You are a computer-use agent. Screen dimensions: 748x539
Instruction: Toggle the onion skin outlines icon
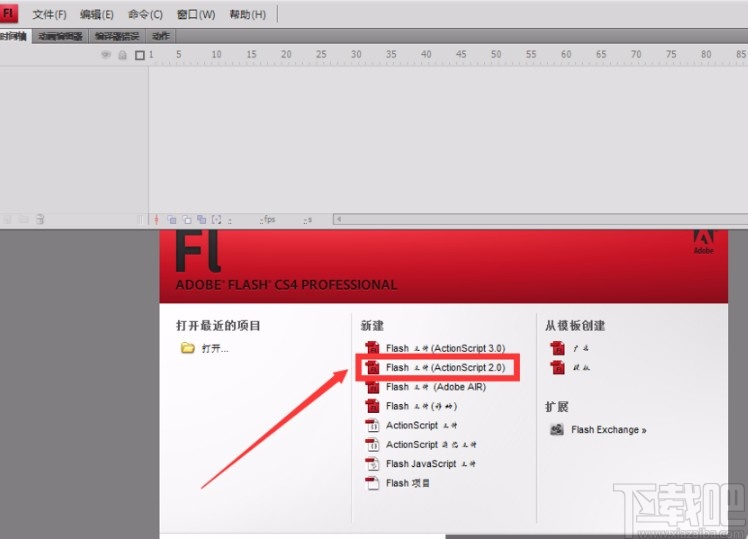187,219
